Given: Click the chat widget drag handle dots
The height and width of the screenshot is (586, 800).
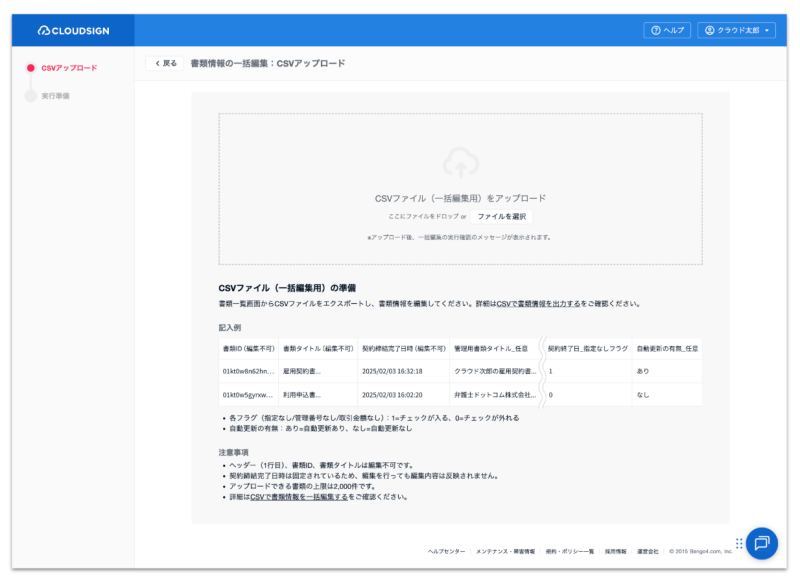Looking at the screenshot, I should pyautogui.click(x=739, y=543).
